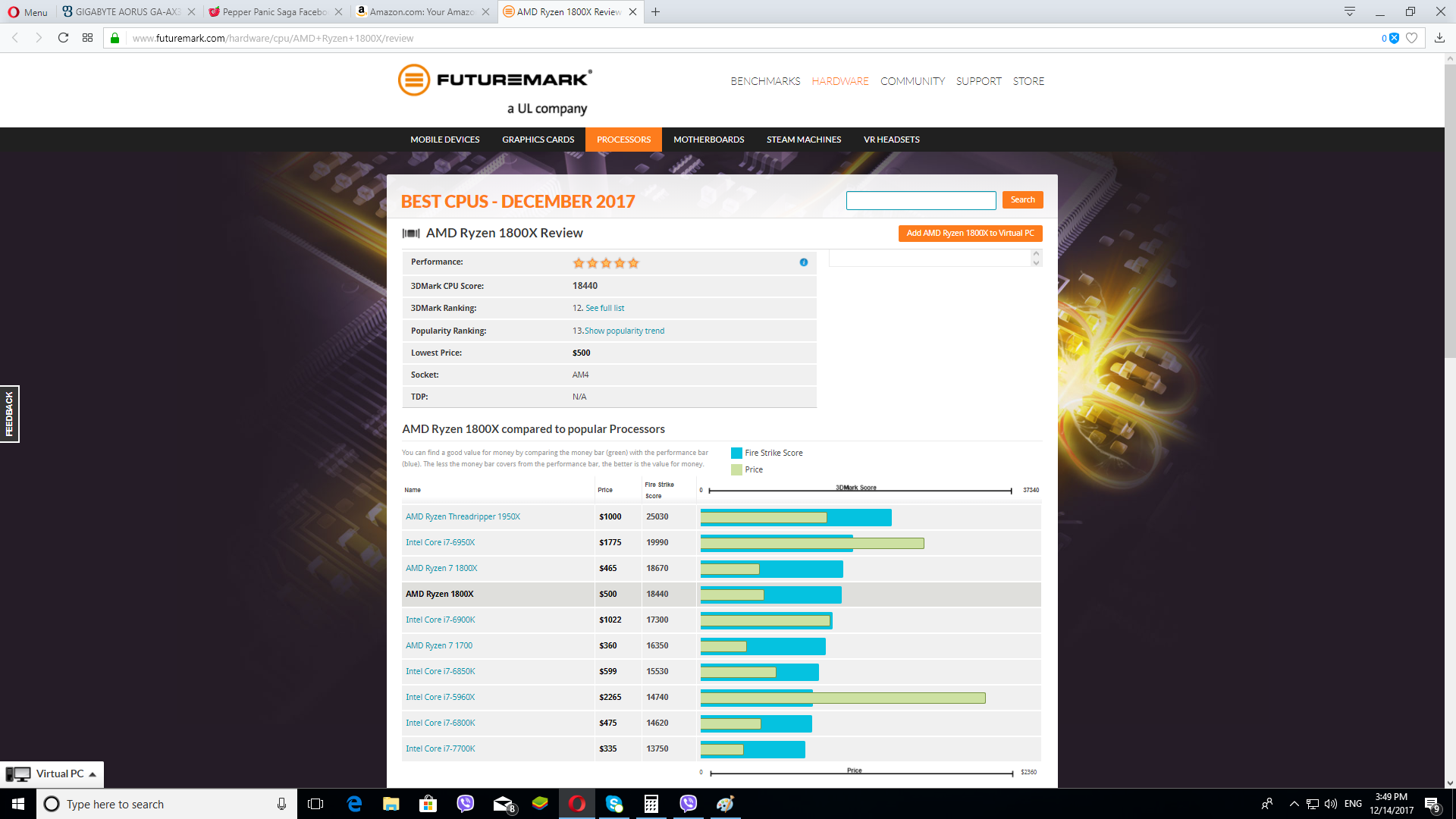Open Skype from the taskbar
Image resolution: width=1456 pixels, height=819 pixels.
coord(613,804)
